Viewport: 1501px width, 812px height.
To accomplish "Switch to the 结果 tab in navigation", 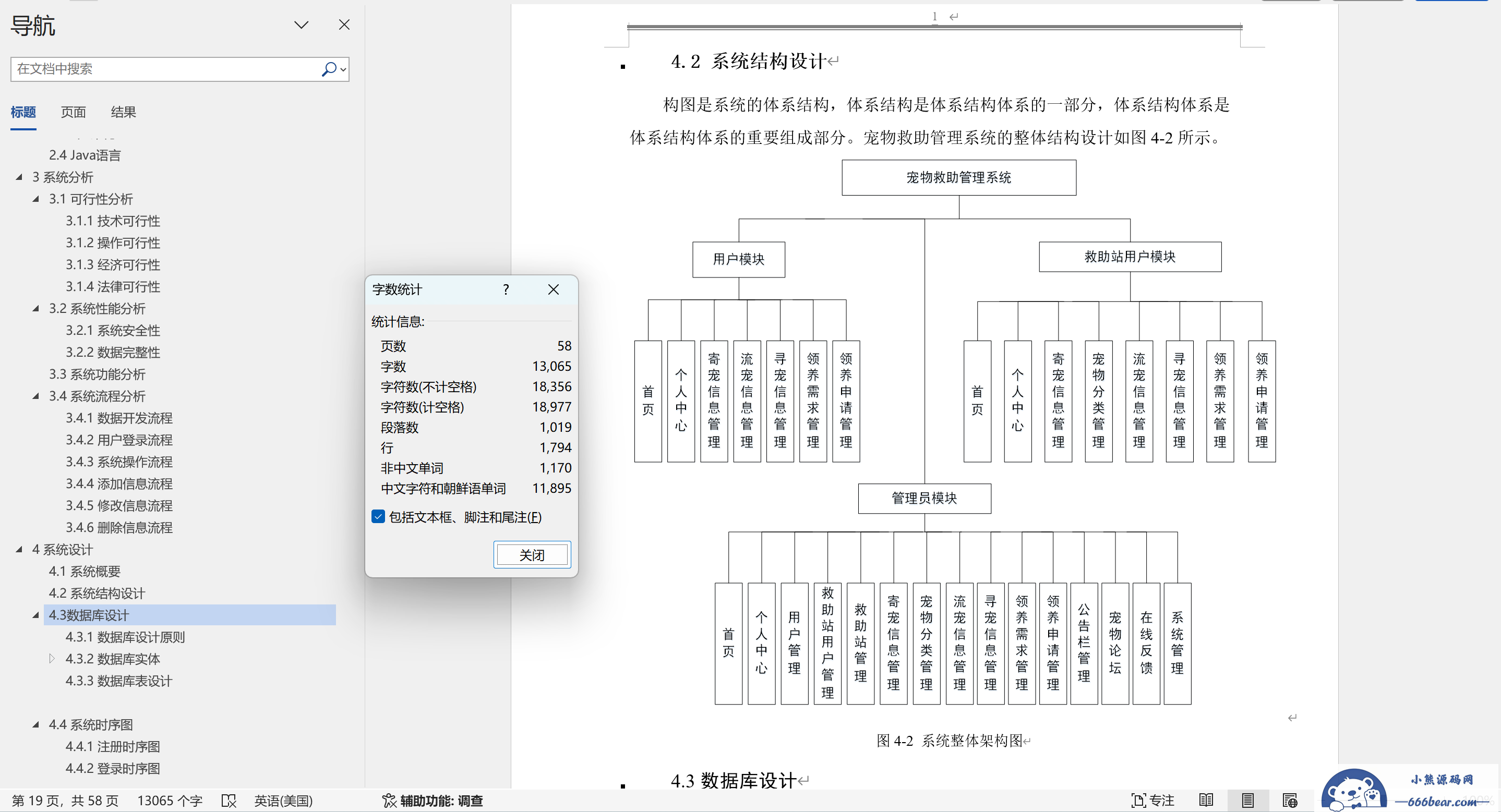I will tap(123, 112).
